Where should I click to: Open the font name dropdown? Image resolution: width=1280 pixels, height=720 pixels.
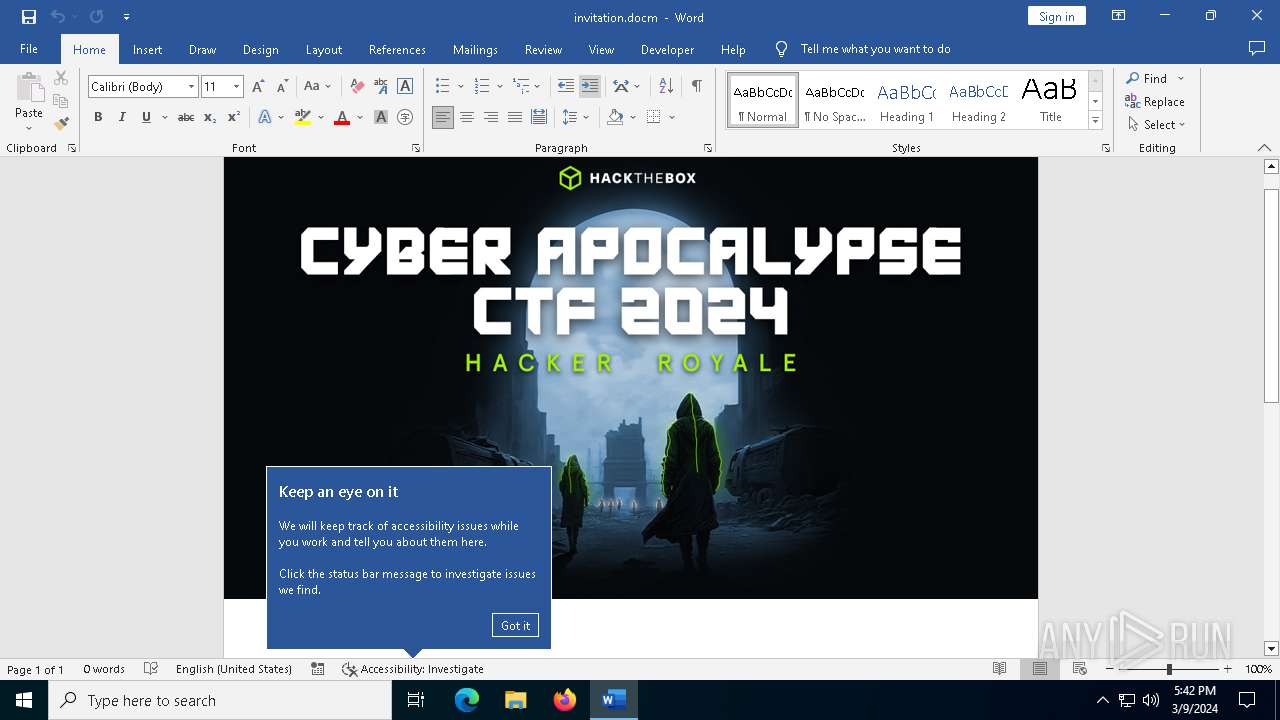coord(191,87)
